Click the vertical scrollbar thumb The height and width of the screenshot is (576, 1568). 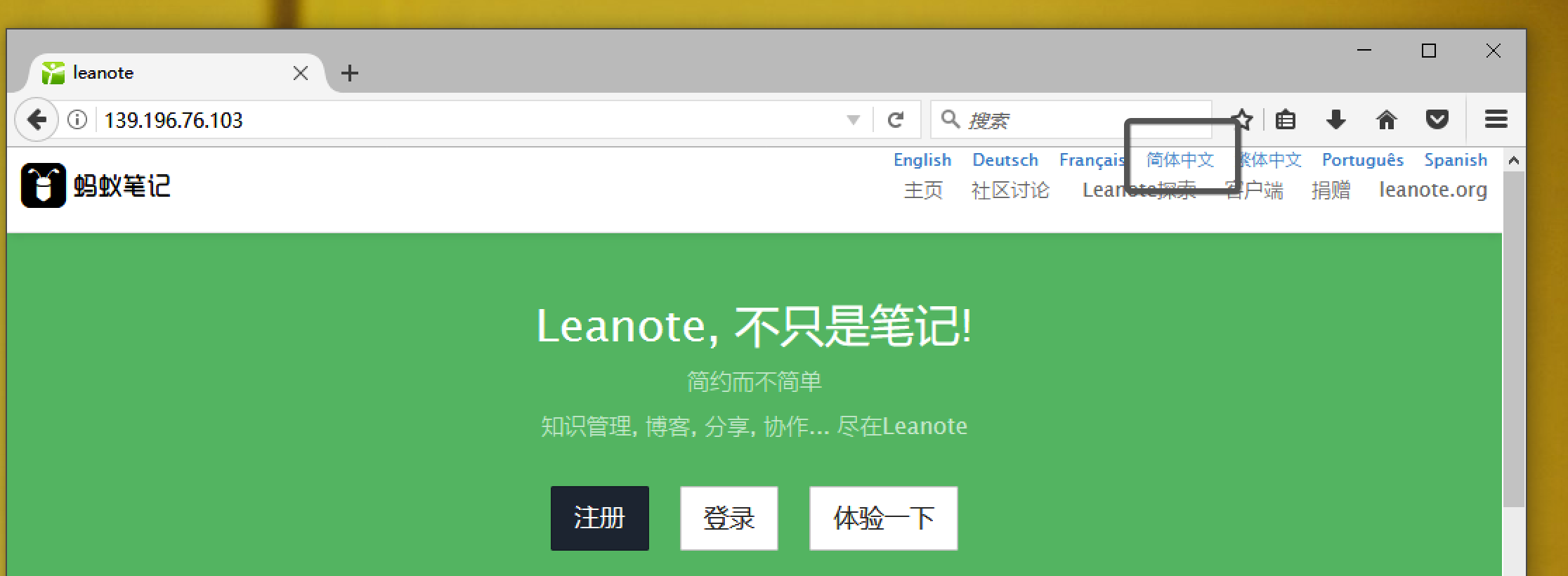point(1514,339)
